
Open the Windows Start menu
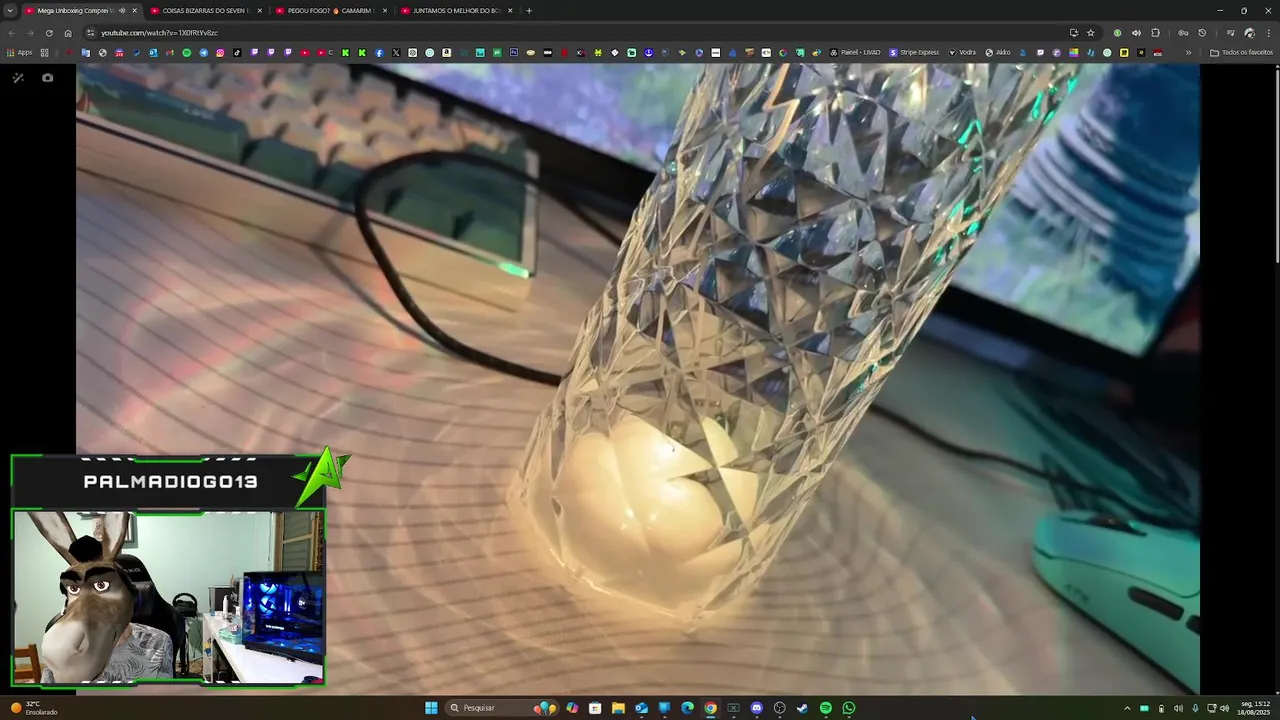[431, 708]
